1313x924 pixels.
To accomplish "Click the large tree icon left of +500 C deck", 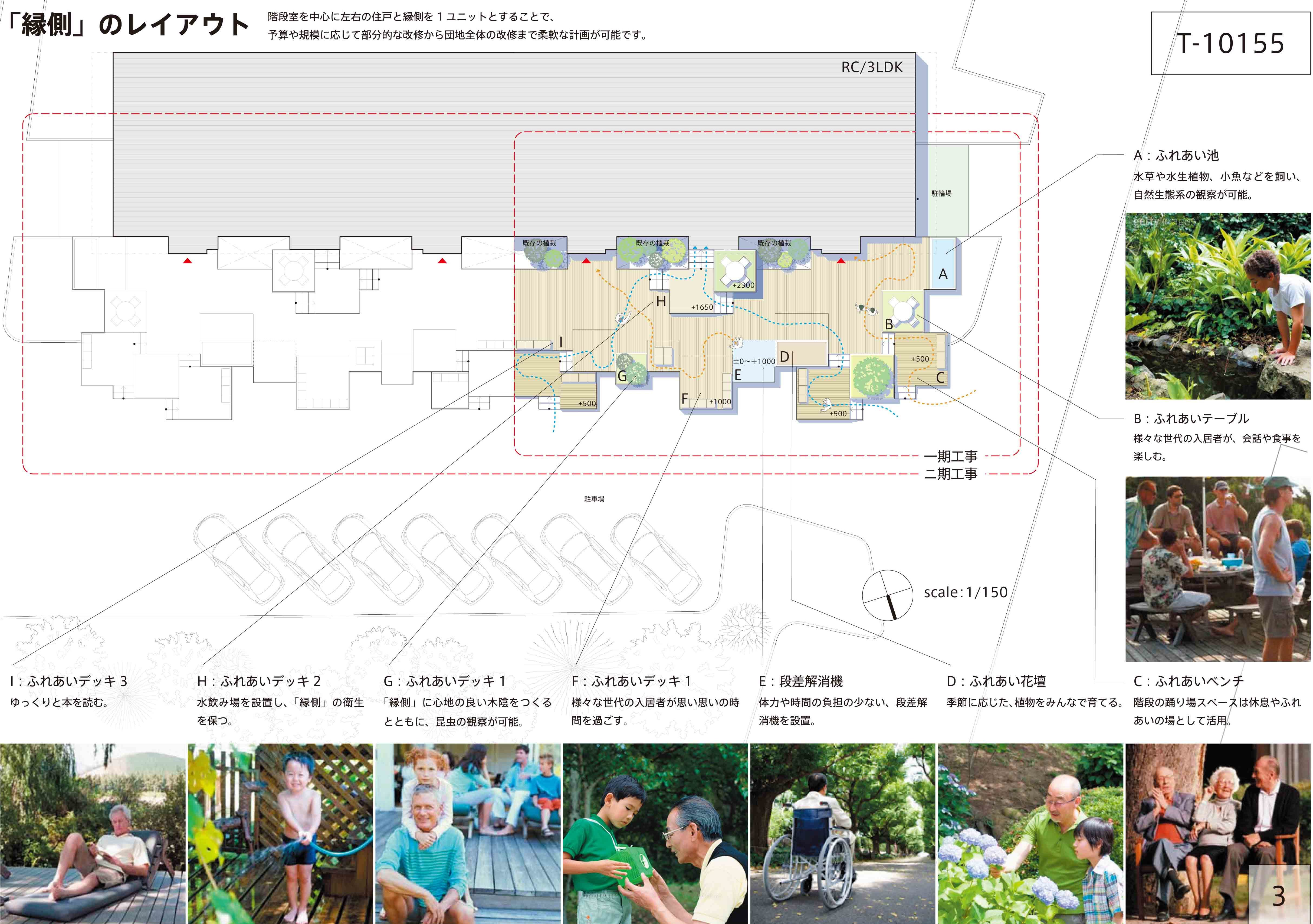I will point(872,376).
